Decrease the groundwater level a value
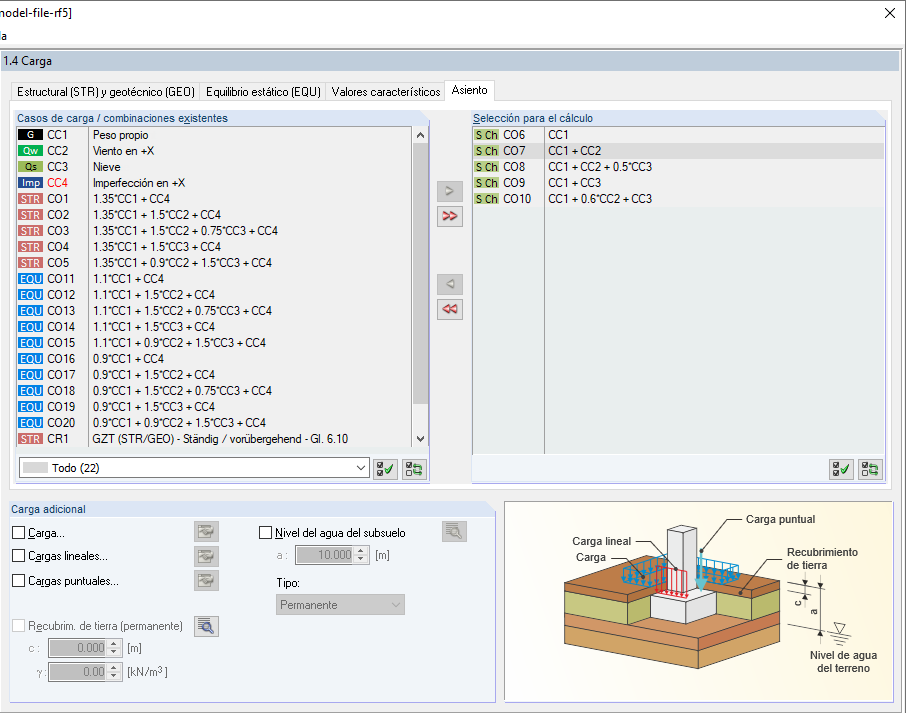Screen dimensions: 906x713 click(361, 559)
